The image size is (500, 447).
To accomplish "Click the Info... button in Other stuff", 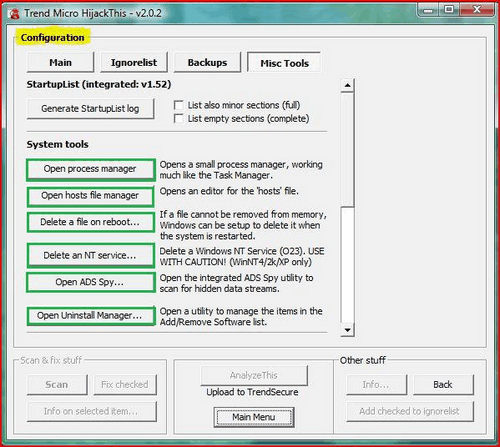I will coord(376,385).
